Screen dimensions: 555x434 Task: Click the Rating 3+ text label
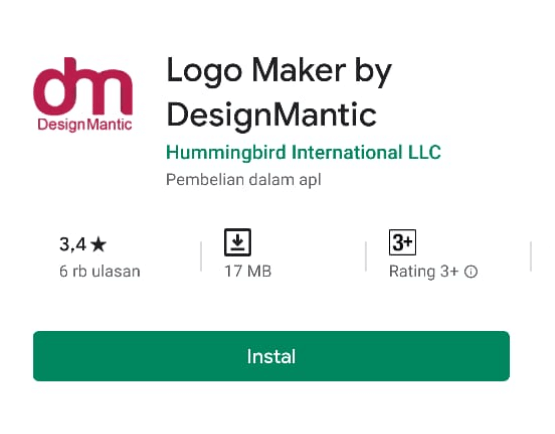click(x=424, y=272)
